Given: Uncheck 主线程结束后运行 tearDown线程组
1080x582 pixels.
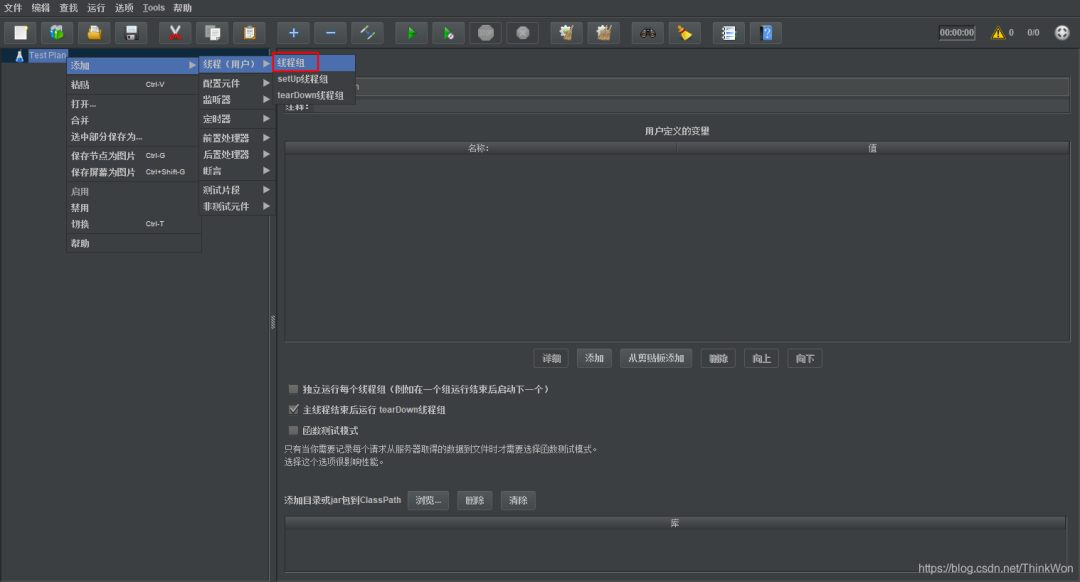Looking at the screenshot, I should tap(293, 409).
